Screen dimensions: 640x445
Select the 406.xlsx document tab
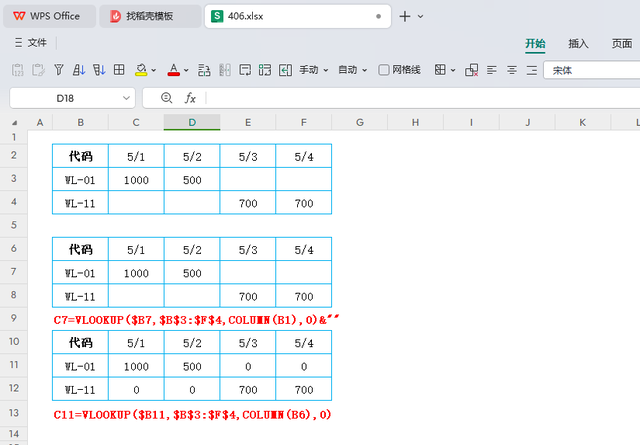coord(298,16)
